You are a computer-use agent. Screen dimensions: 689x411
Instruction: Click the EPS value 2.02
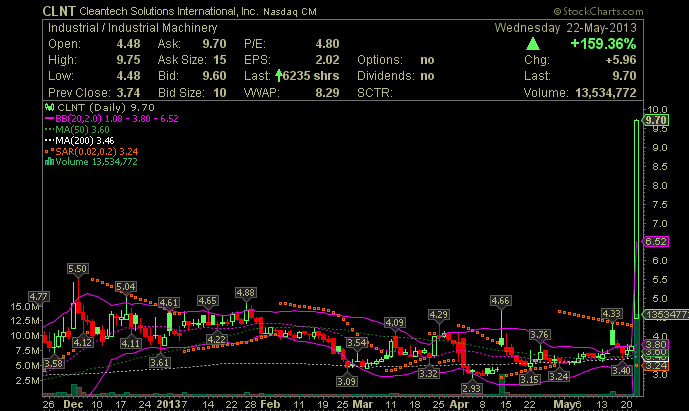(327, 60)
